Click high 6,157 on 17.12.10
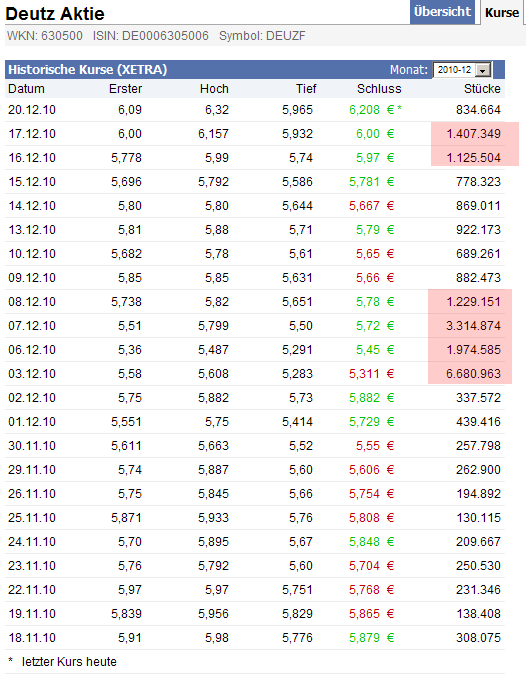 pos(213,134)
